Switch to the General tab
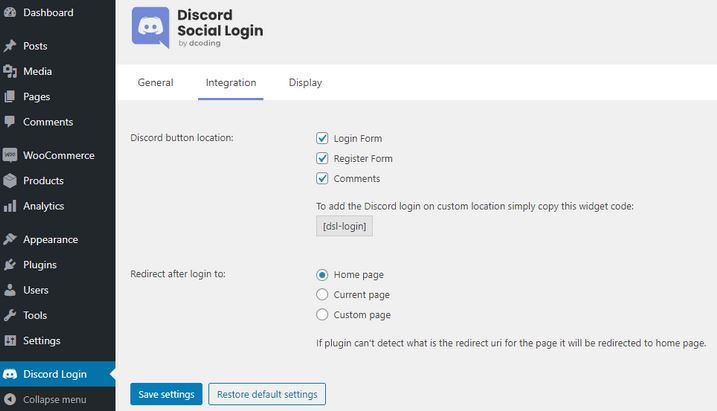 point(155,83)
